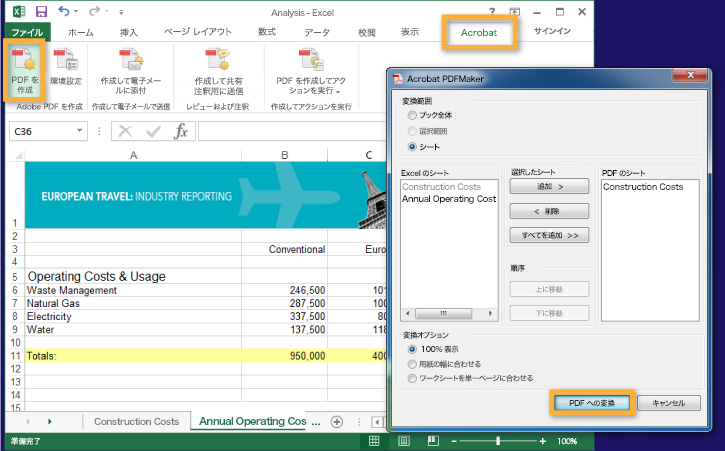725x451 pixels.
Task: Switch to Normal view icon in status bar
Action: 374,441
